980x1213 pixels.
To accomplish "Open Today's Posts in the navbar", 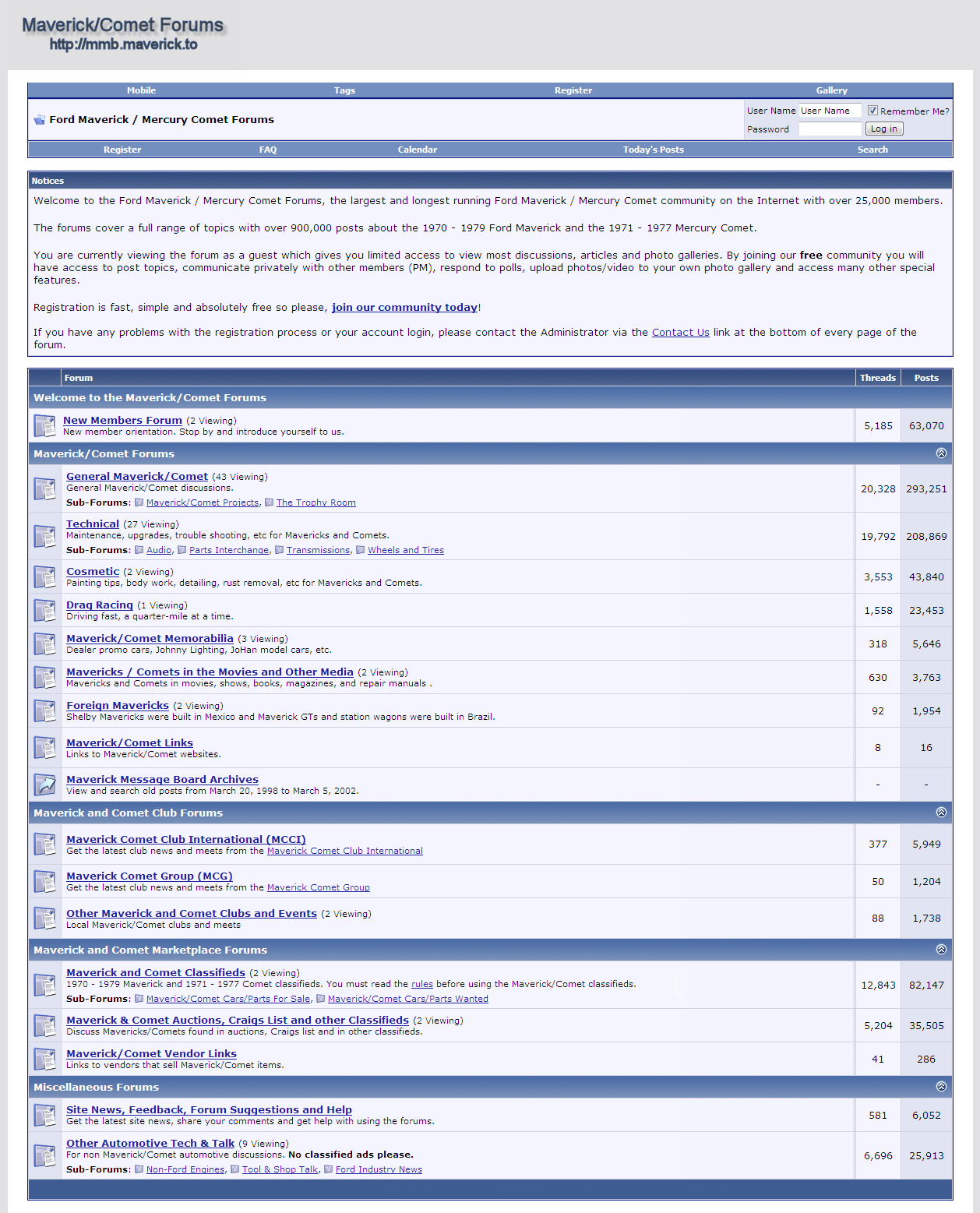I will tap(653, 150).
